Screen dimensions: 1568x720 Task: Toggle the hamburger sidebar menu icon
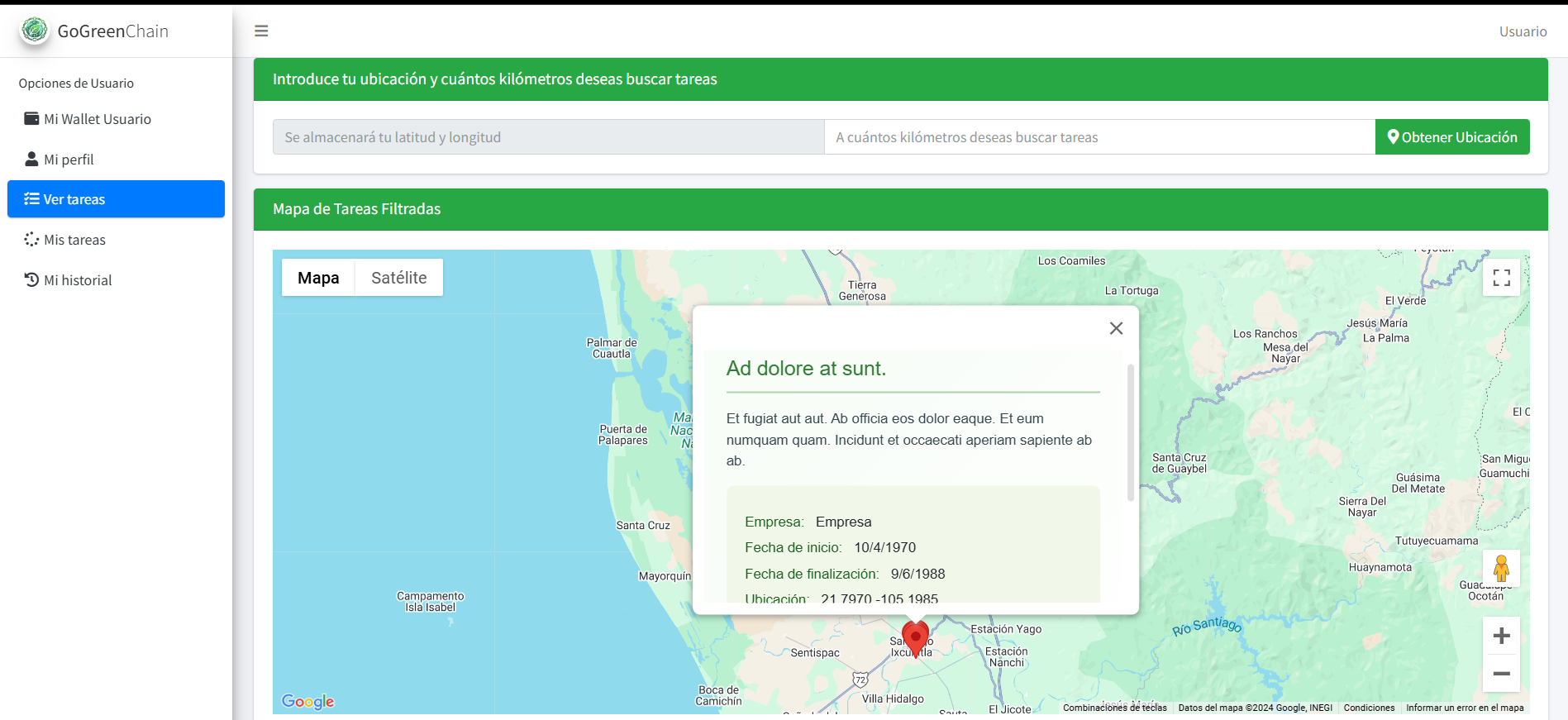tap(261, 31)
